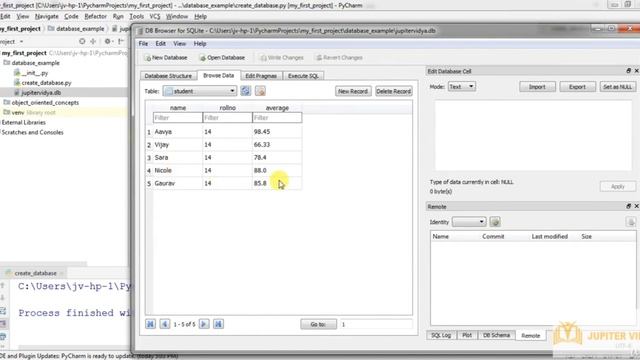Click the Remote panel upload icon

point(631,222)
